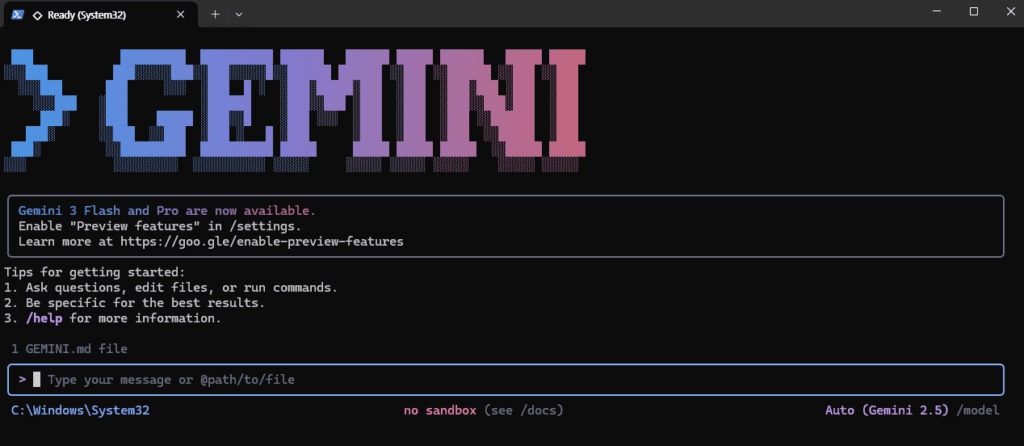
Task: Click the PowerShell icon in the tab
Action: (x=18, y=14)
